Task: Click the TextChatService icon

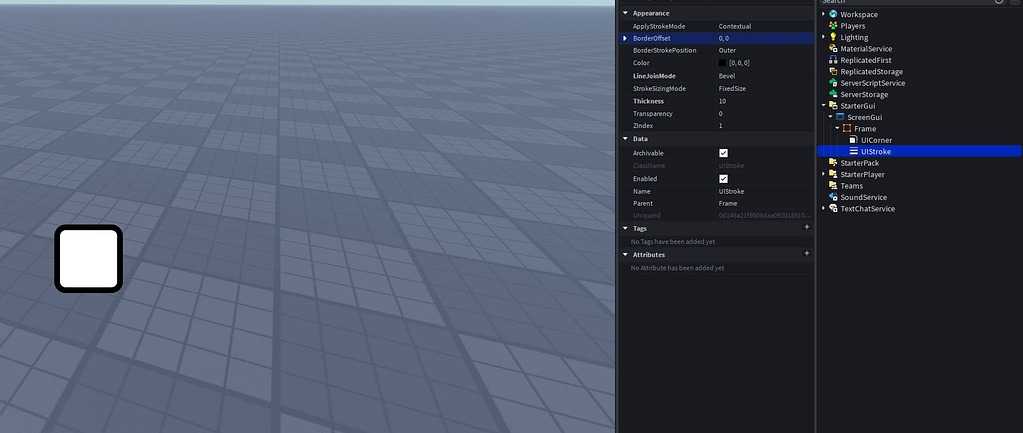Action: (x=833, y=208)
